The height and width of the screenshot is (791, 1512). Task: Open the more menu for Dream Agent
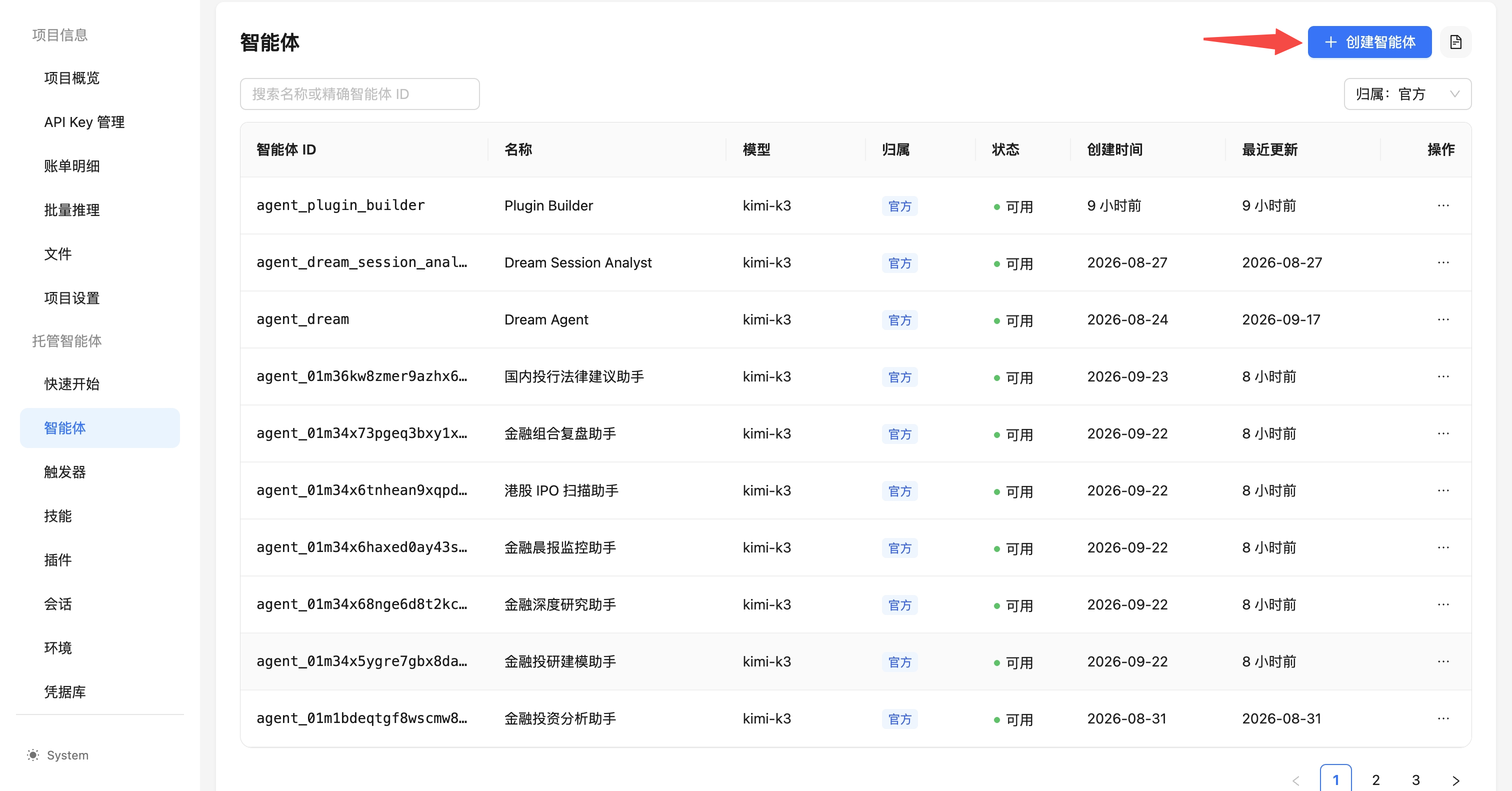[1442, 320]
